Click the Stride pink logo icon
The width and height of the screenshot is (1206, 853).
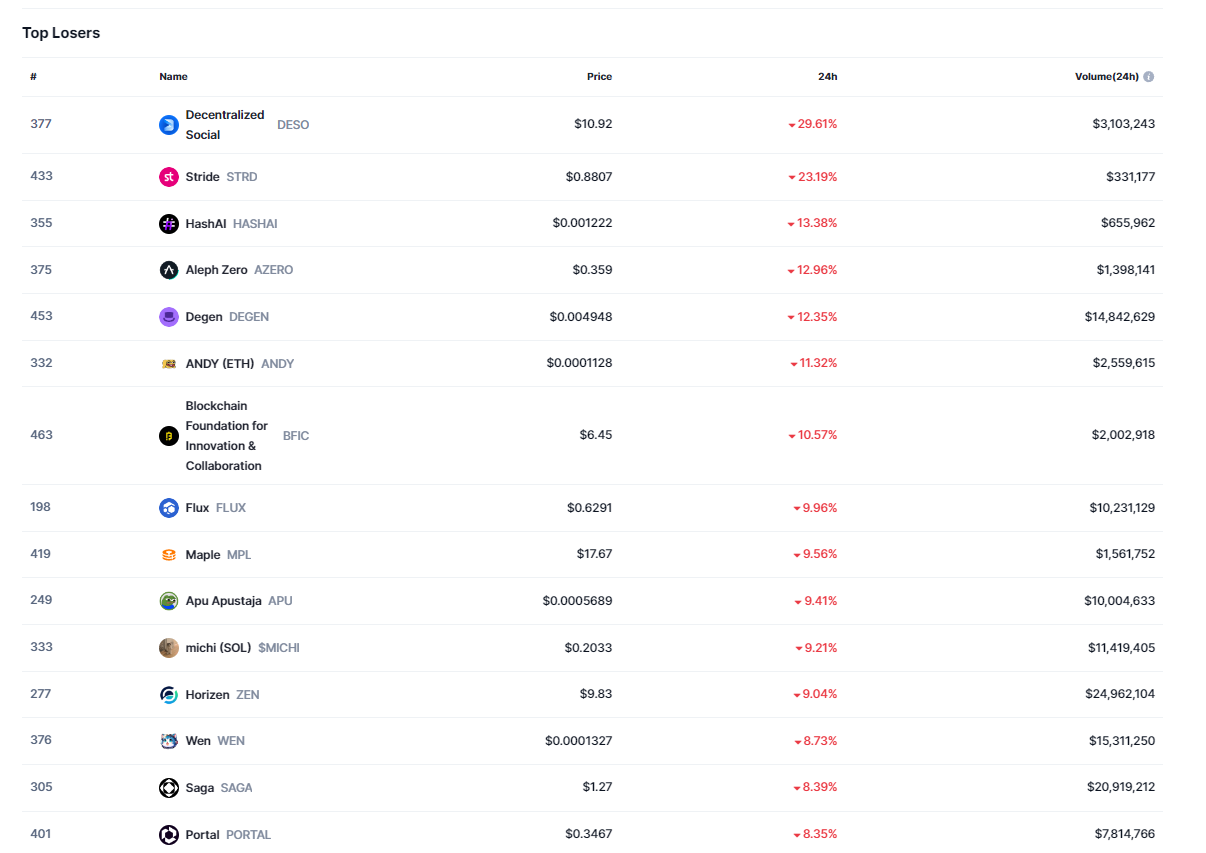pos(168,177)
